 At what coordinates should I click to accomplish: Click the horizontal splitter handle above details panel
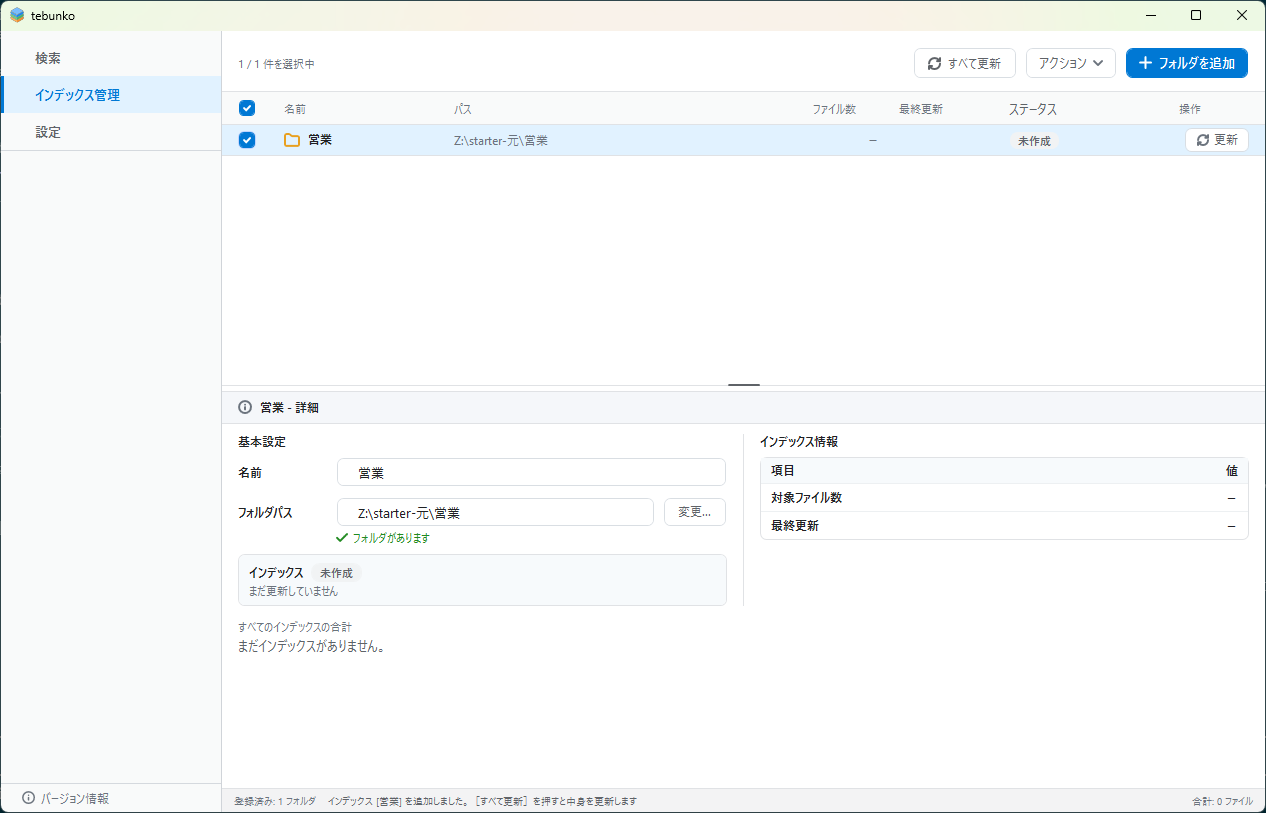[744, 385]
